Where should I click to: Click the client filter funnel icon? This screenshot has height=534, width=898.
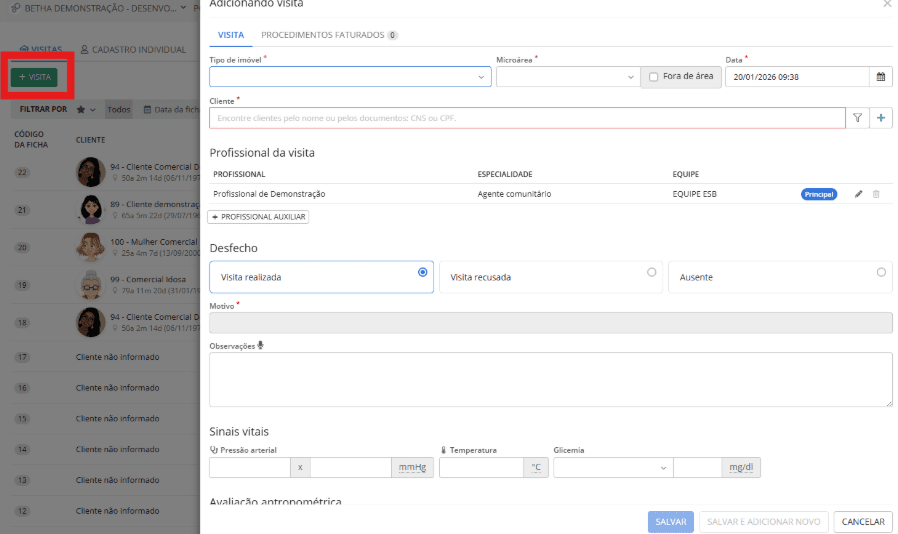pos(857,118)
